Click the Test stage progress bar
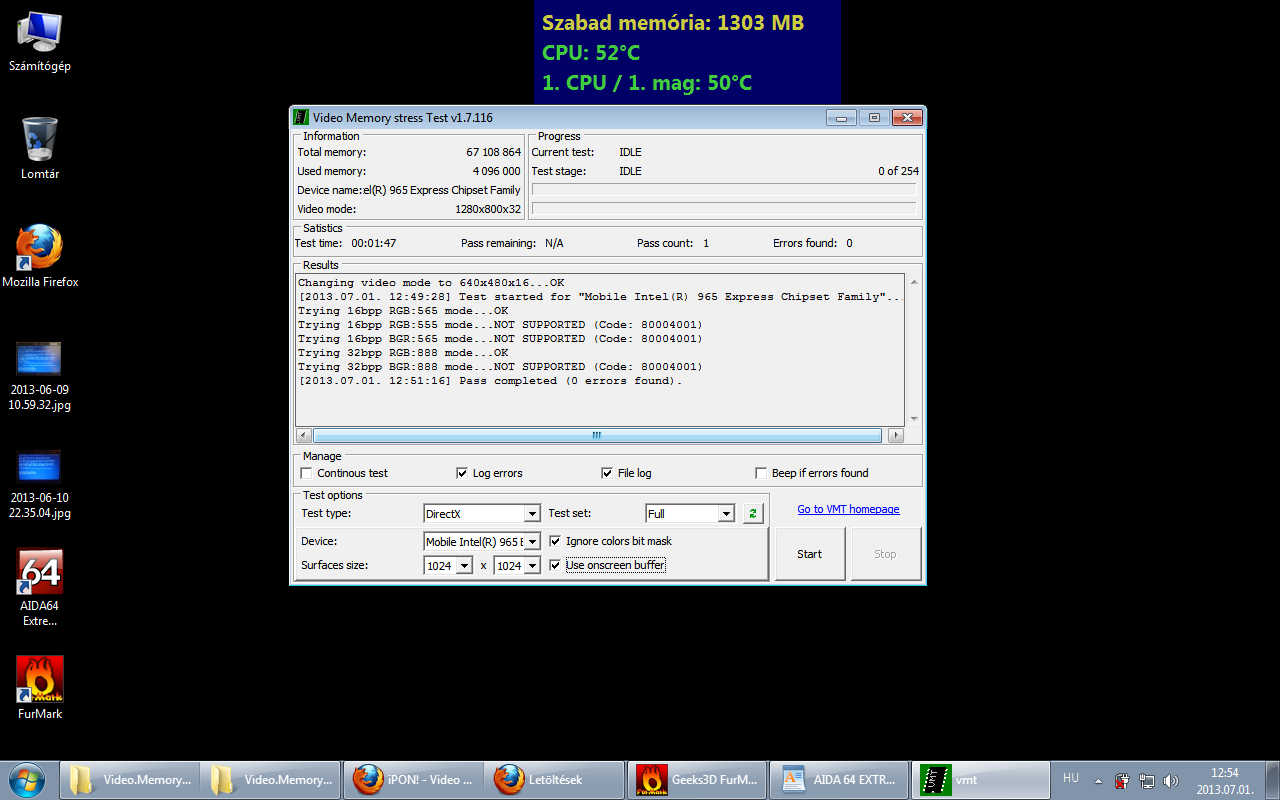The width and height of the screenshot is (1280, 800). tap(724, 208)
